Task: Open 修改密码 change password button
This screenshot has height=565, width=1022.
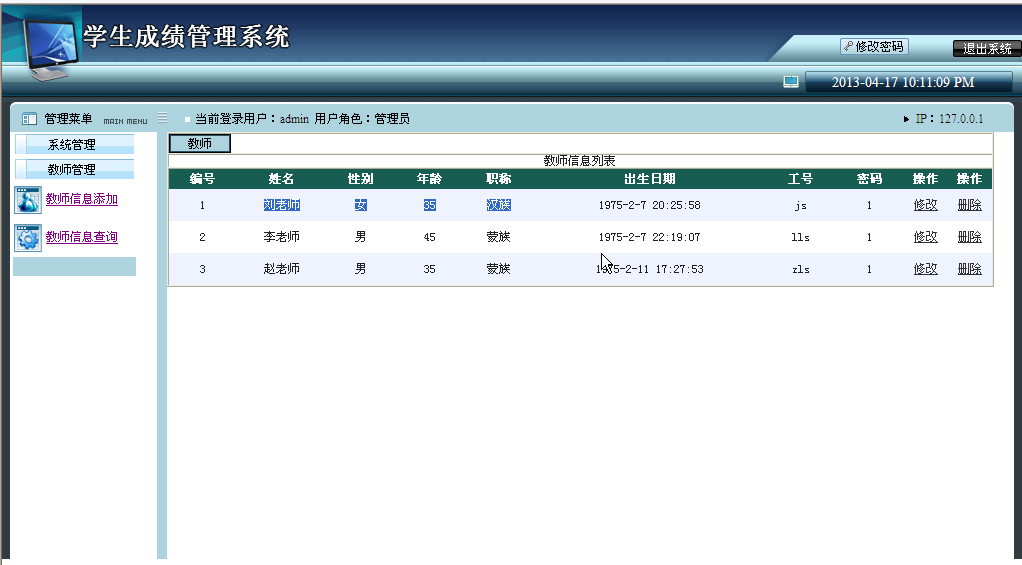Action: 874,47
